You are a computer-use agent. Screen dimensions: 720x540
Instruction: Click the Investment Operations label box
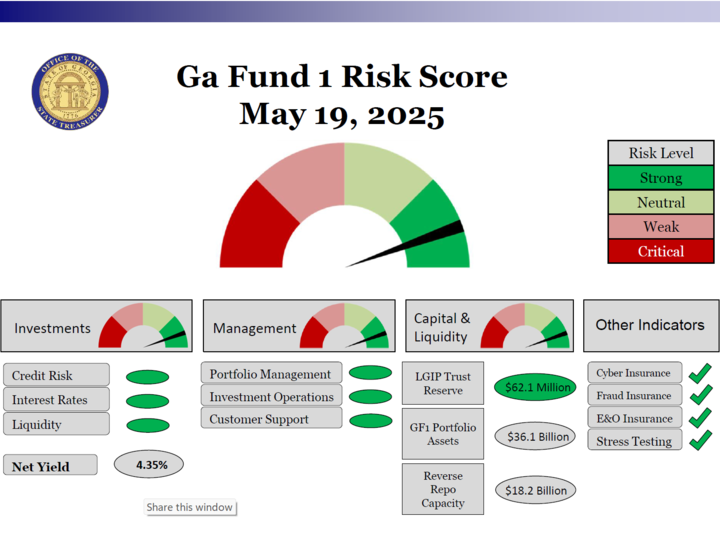271,396
